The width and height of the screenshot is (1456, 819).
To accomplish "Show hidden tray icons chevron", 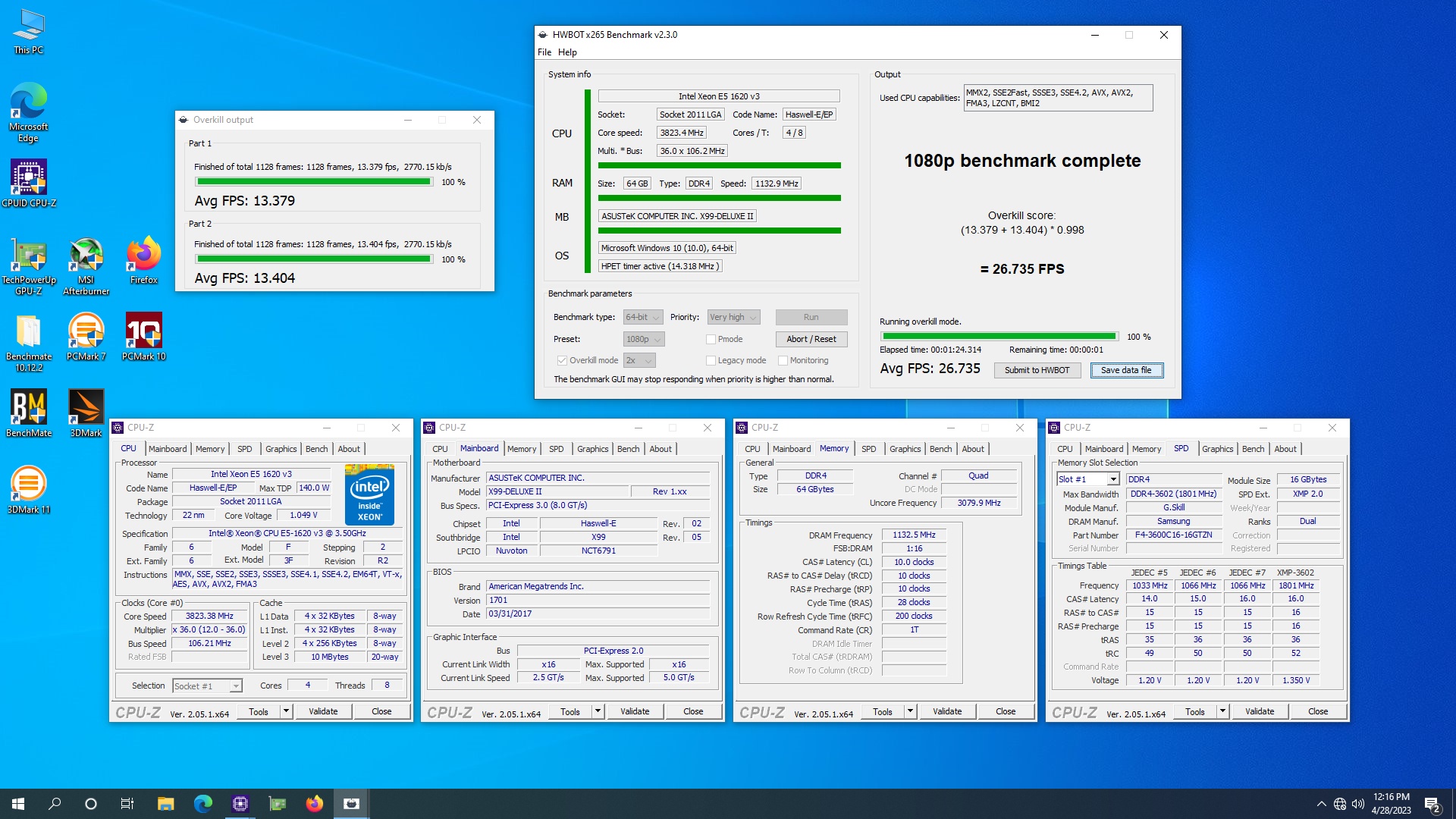I will coord(1321,804).
